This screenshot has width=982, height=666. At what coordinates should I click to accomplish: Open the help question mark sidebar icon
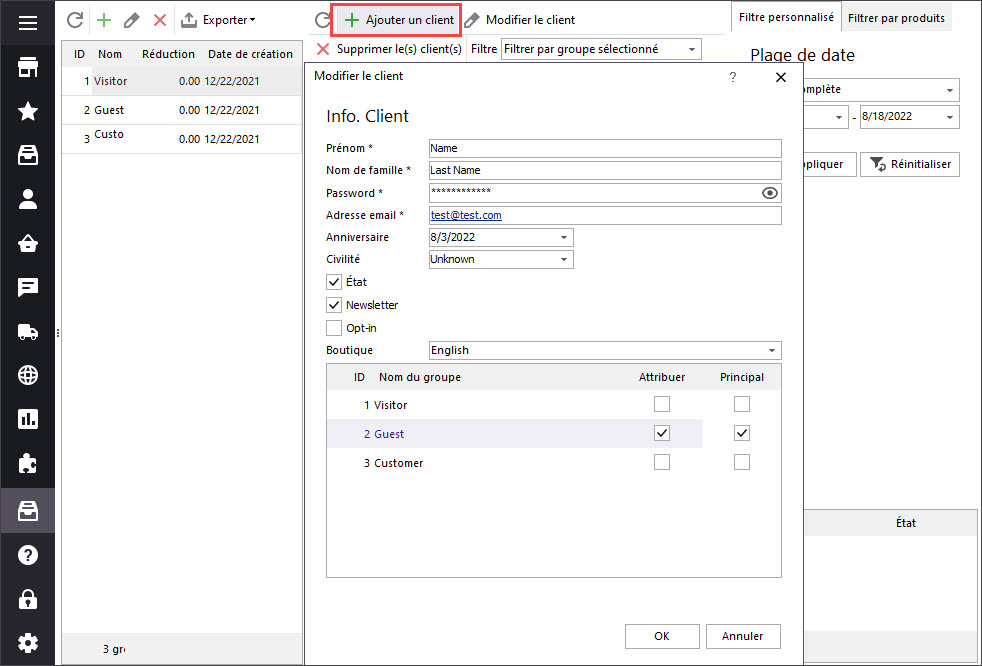(28, 555)
